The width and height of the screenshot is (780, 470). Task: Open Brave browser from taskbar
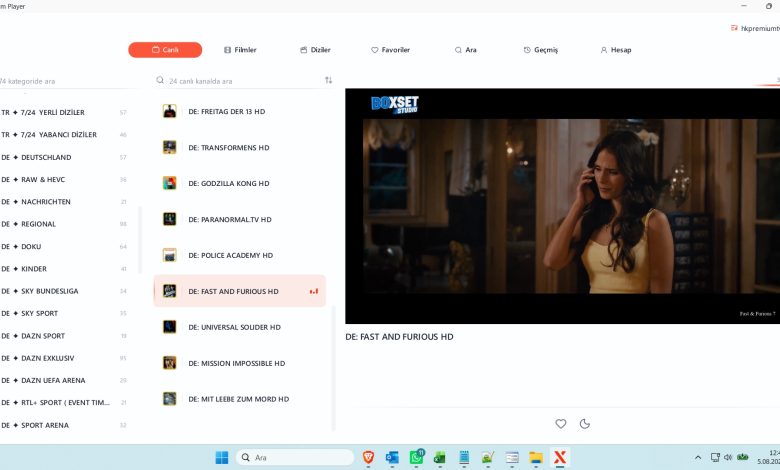coord(368,457)
